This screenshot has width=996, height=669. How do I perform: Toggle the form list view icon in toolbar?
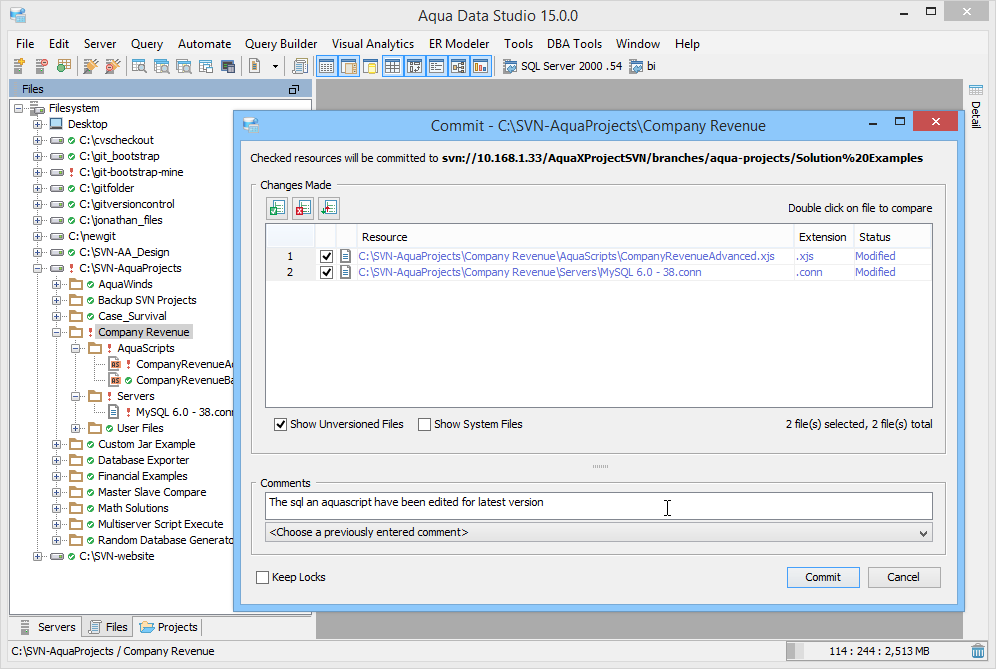[436, 66]
